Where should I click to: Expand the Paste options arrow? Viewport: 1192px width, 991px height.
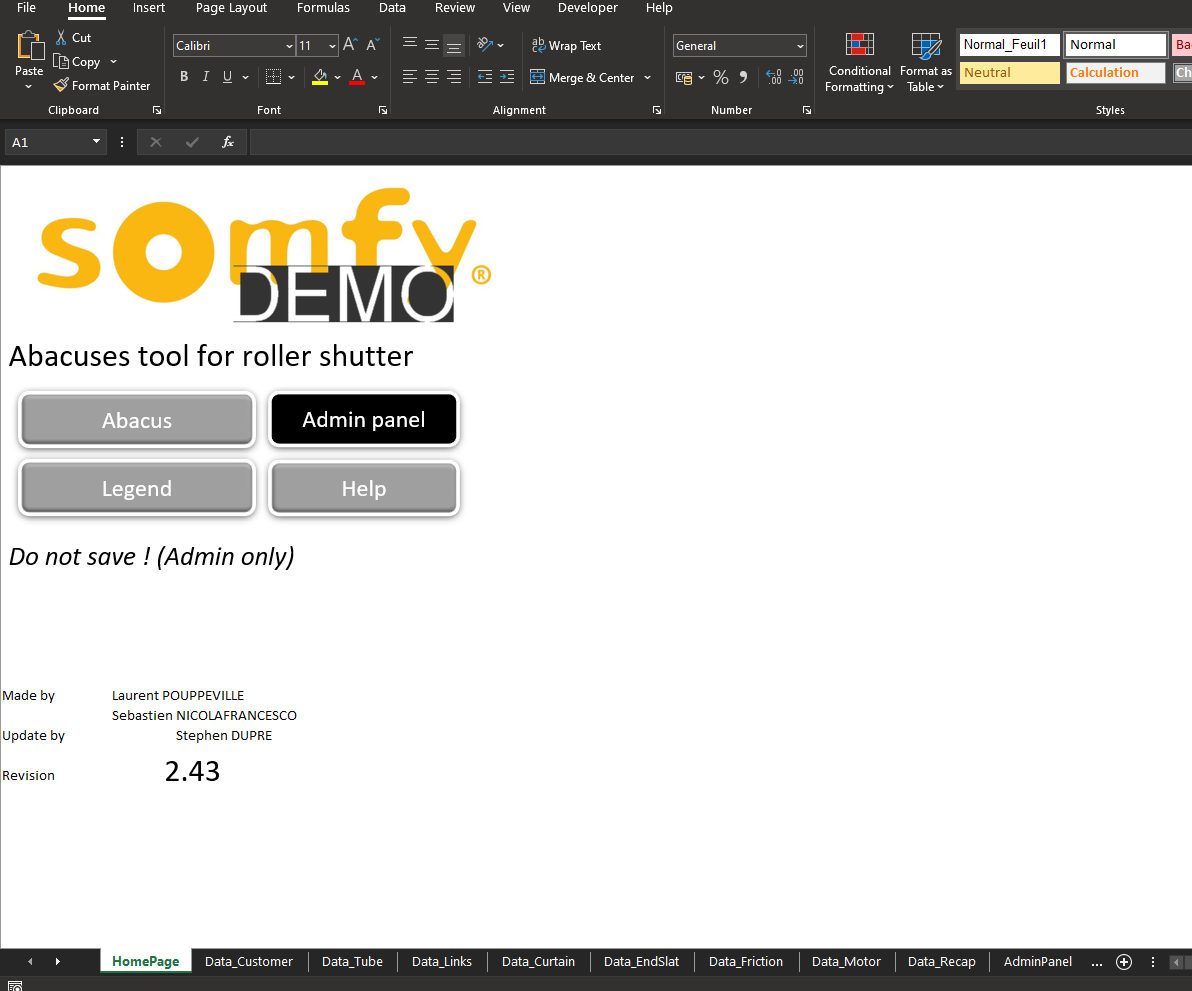coord(29,87)
